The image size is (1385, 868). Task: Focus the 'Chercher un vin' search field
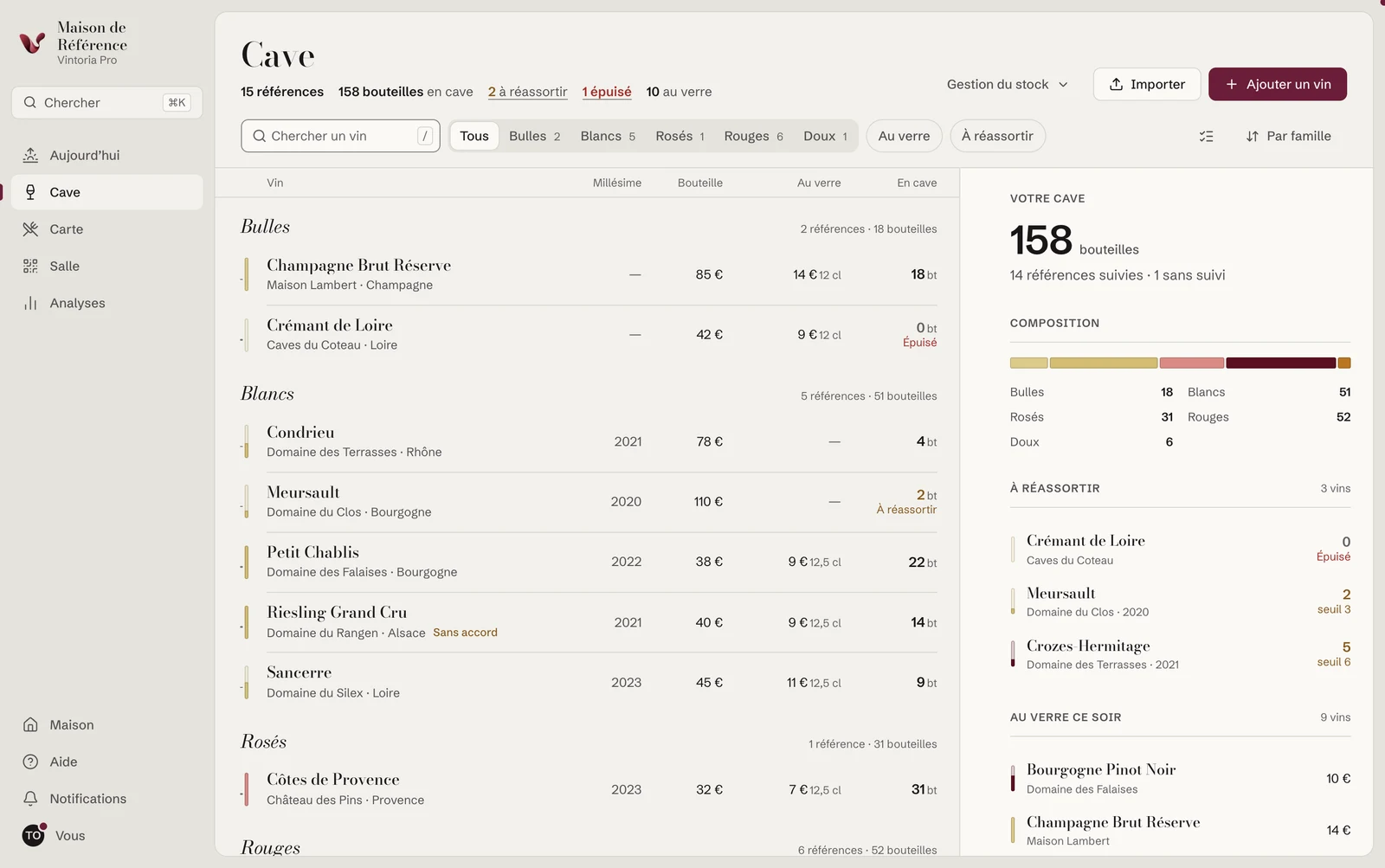340,136
